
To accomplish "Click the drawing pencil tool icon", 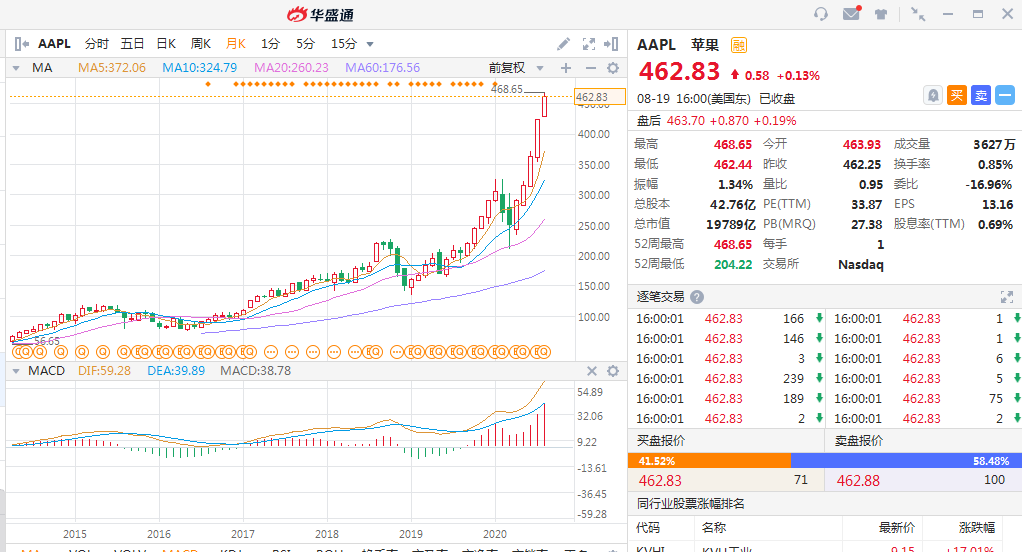I will pos(564,44).
